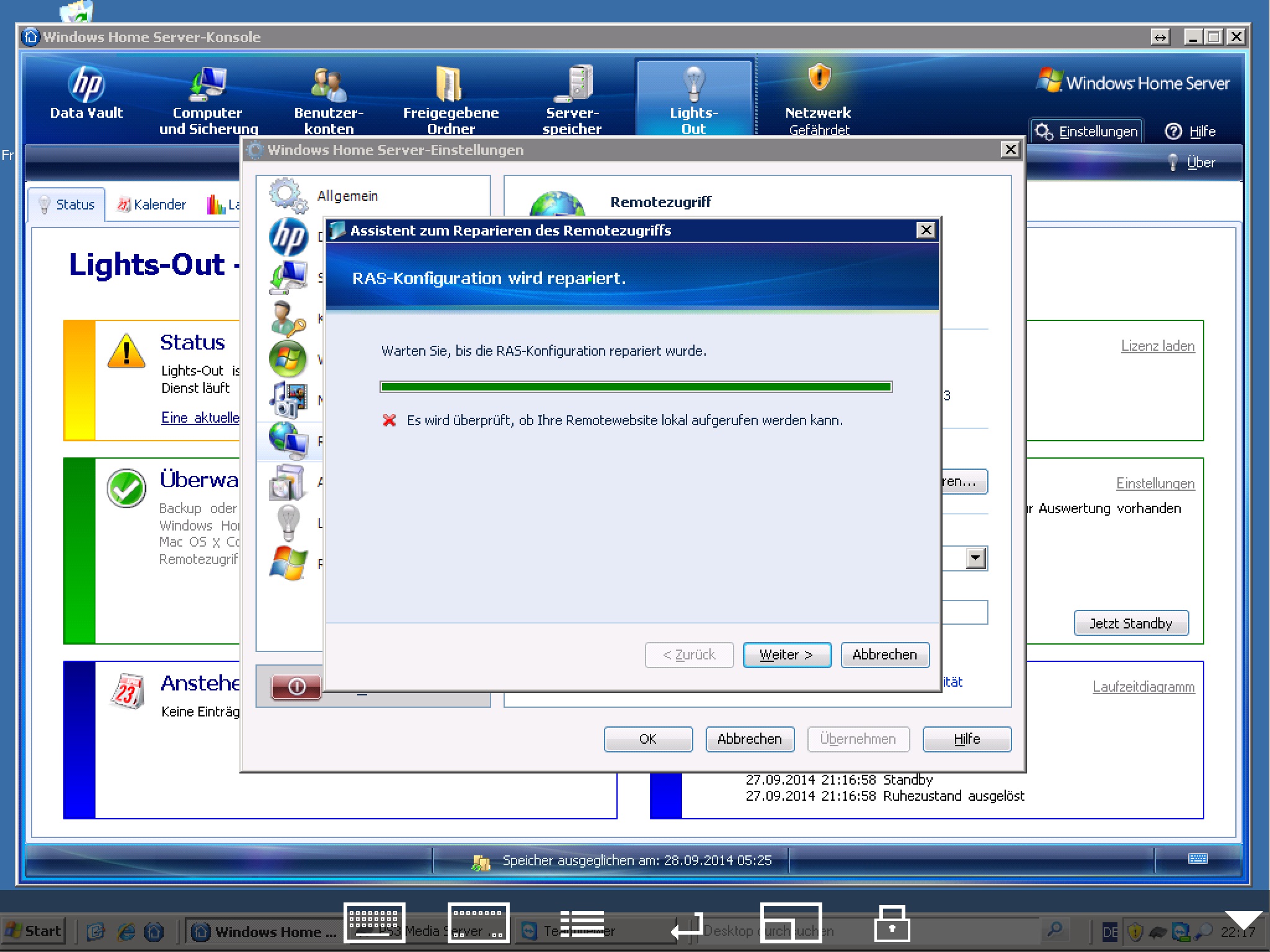This screenshot has width=1270, height=952.
Task: Click the DE language indicator
Action: 1110,932
